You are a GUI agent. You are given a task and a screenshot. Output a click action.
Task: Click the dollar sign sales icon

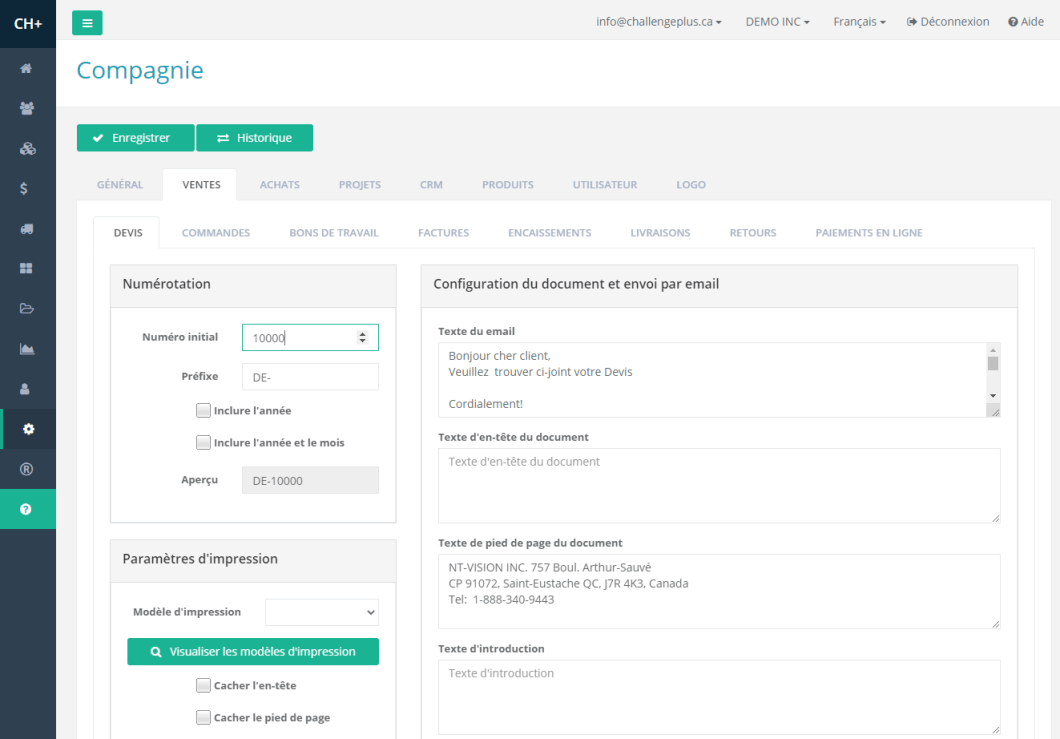coord(27,188)
